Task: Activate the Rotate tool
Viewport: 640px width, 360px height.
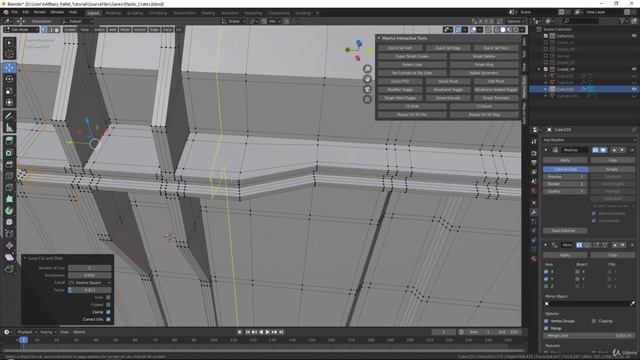Action: 9,79
